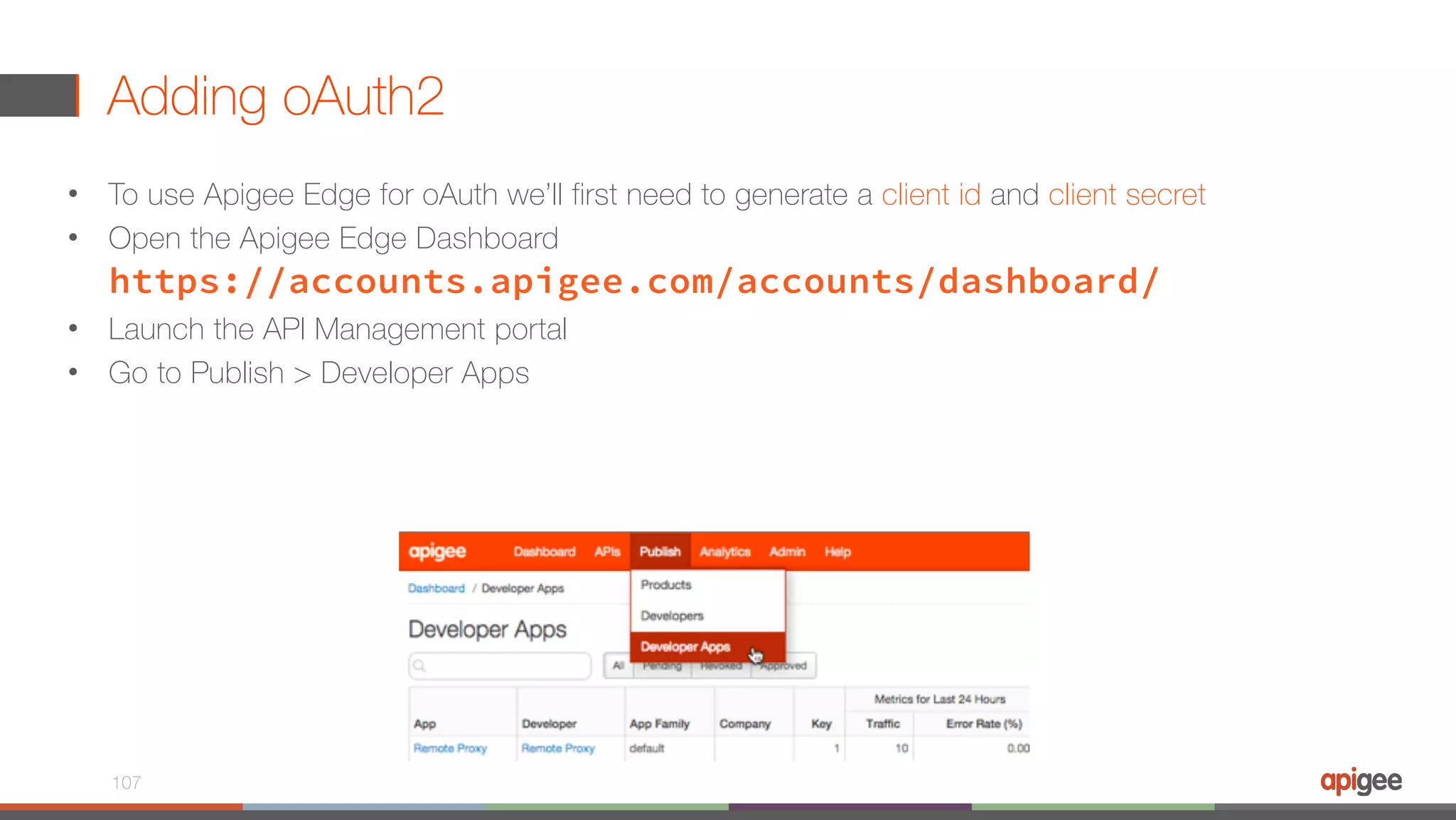Choose Developer Apps menu entry
Image resolution: width=1456 pixels, height=820 pixels.
[x=685, y=646]
